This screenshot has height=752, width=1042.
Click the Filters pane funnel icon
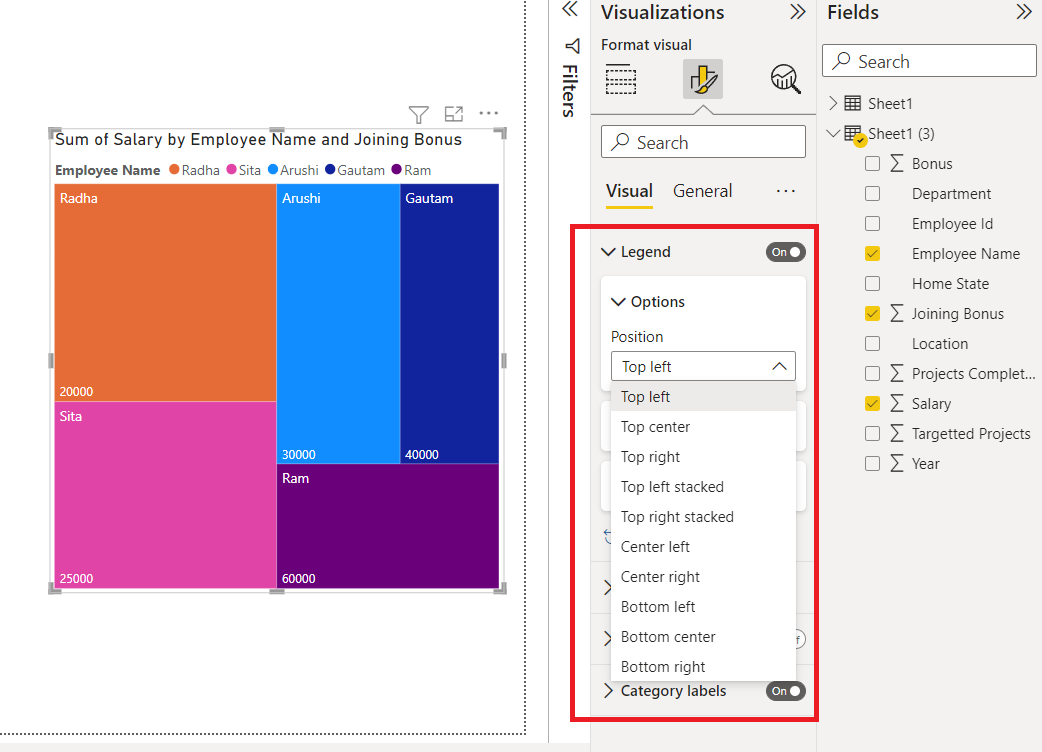coord(572,46)
